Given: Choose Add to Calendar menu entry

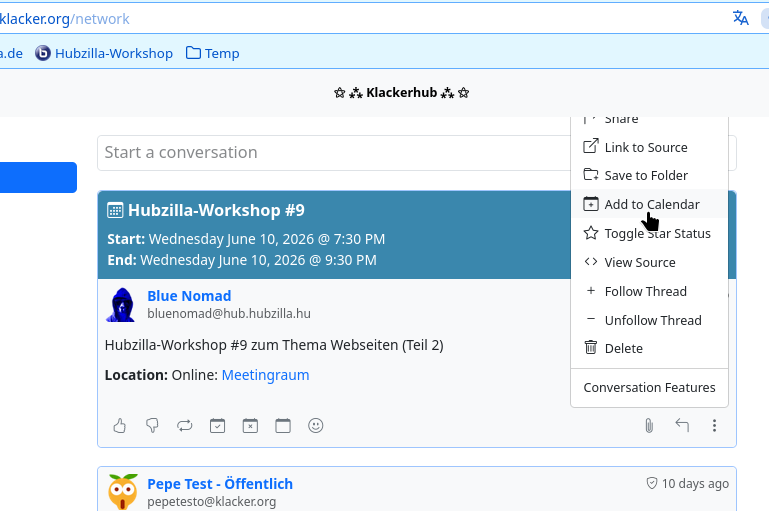Looking at the screenshot, I should click(649, 204).
